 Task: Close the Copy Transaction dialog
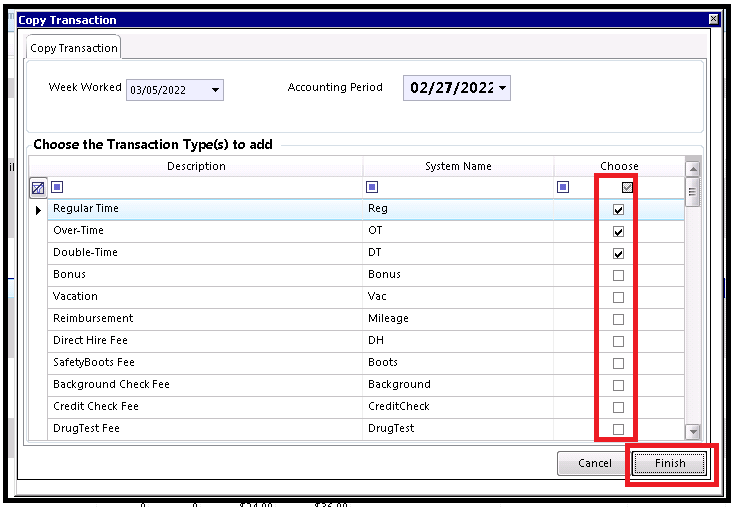coord(713,19)
